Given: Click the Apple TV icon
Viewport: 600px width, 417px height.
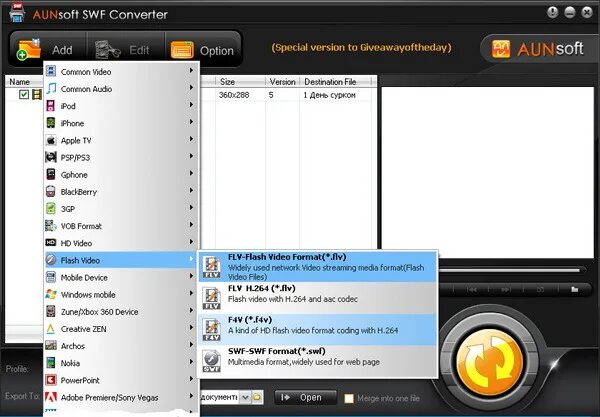Looking at the screenshot, I should pyautogui.click(x=51, y=140).
